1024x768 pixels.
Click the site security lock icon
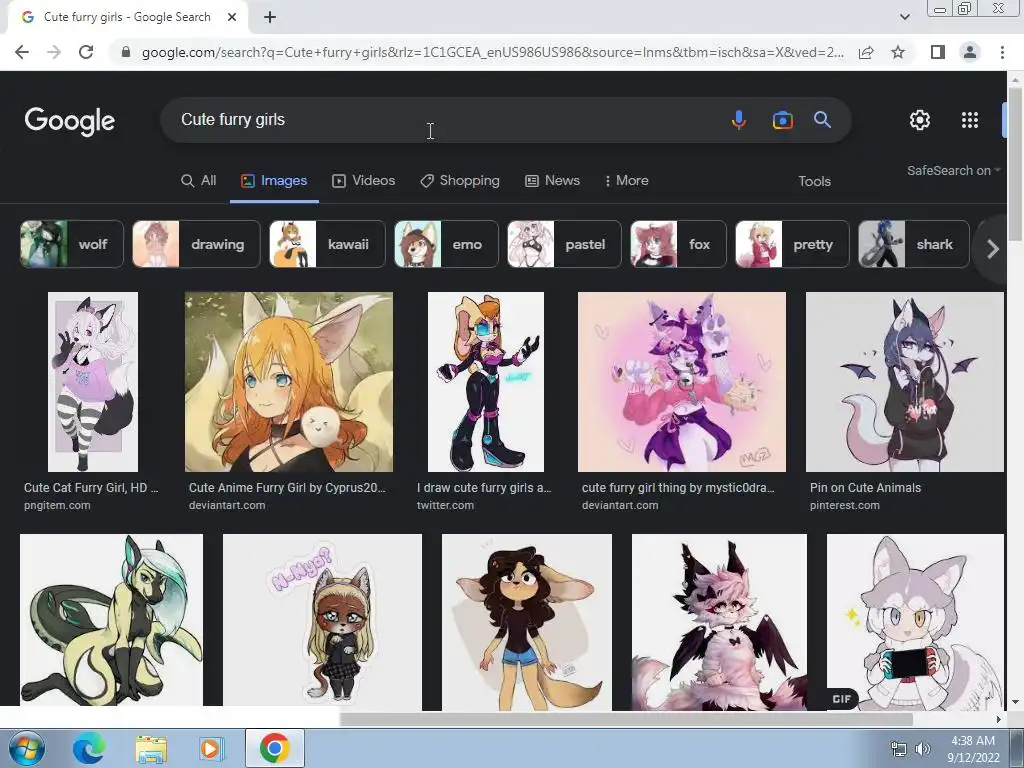point(126,52)
